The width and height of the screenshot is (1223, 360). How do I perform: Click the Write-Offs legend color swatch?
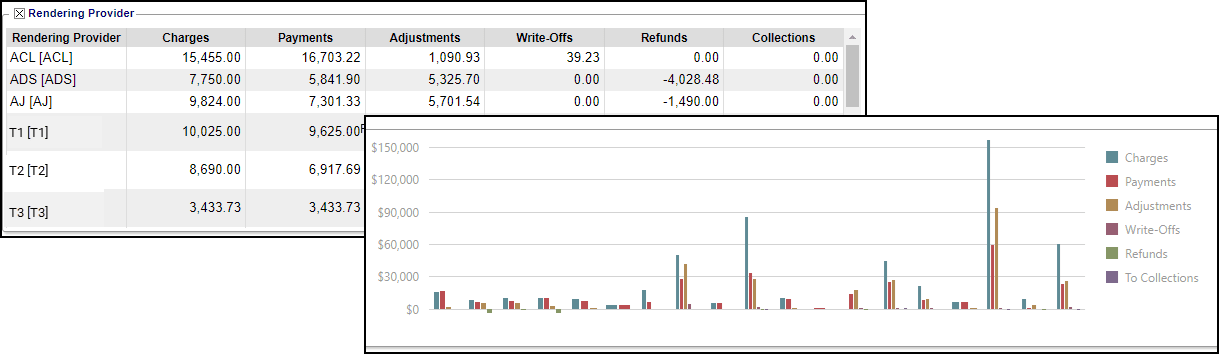[x=1112, y=230]
